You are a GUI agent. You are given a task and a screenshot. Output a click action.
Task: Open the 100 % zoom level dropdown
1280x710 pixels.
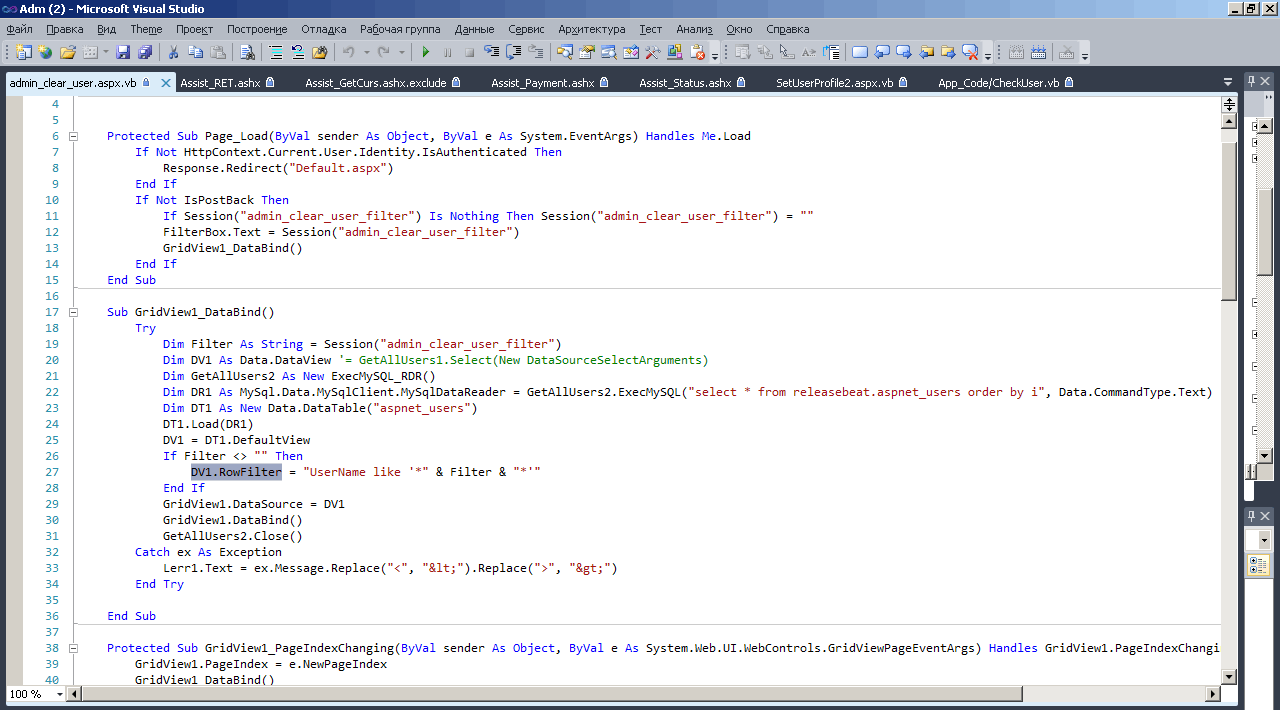click(x=60, y=694)
